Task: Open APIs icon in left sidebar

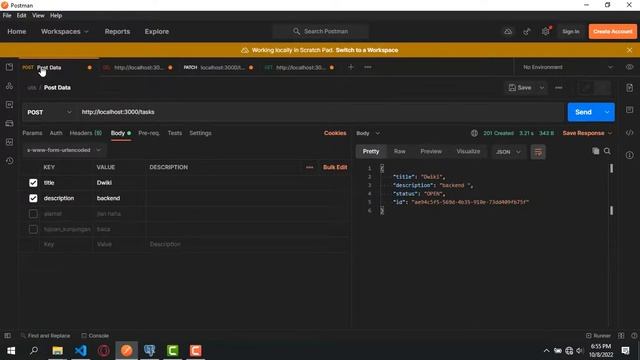Action: coord(9,86)
